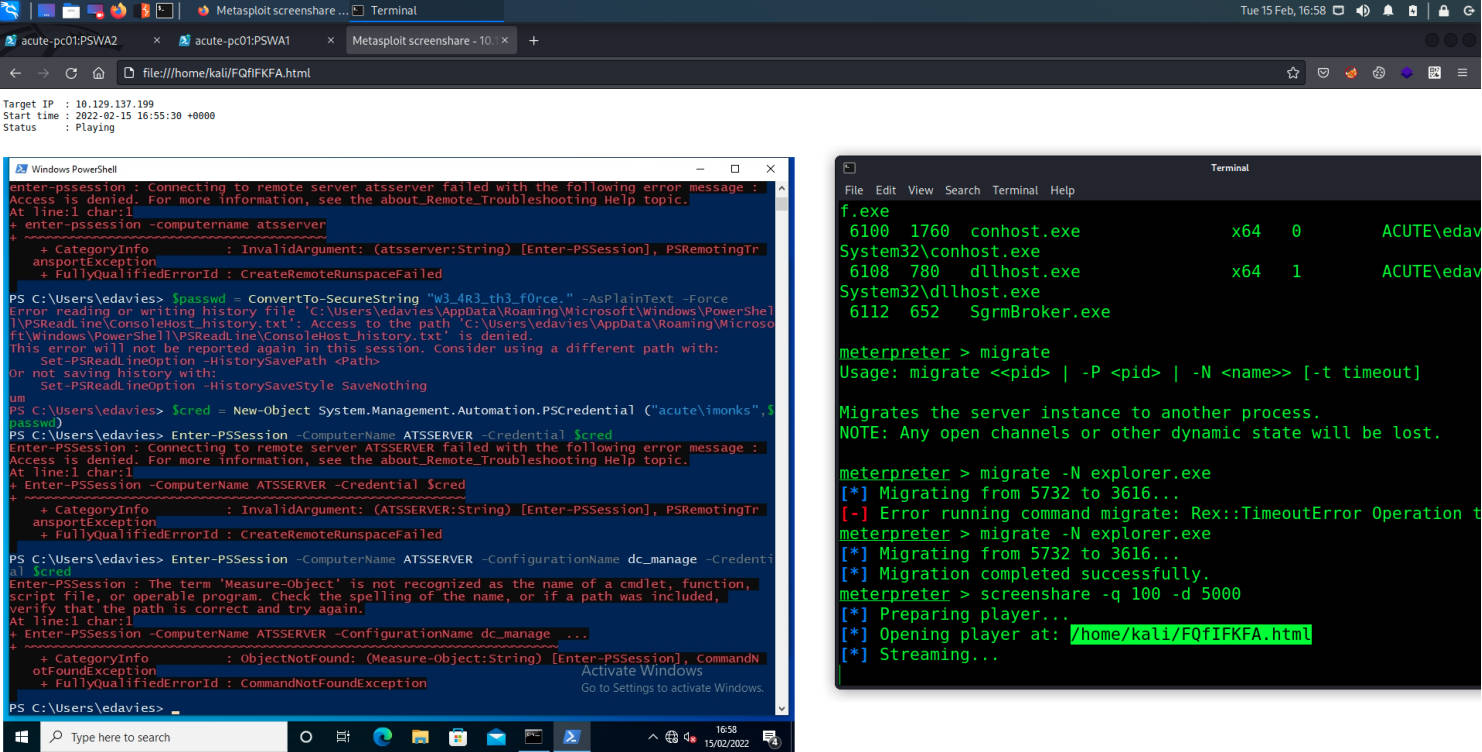Click the desktop switcher icon in Kali panel

coord(46,11)
